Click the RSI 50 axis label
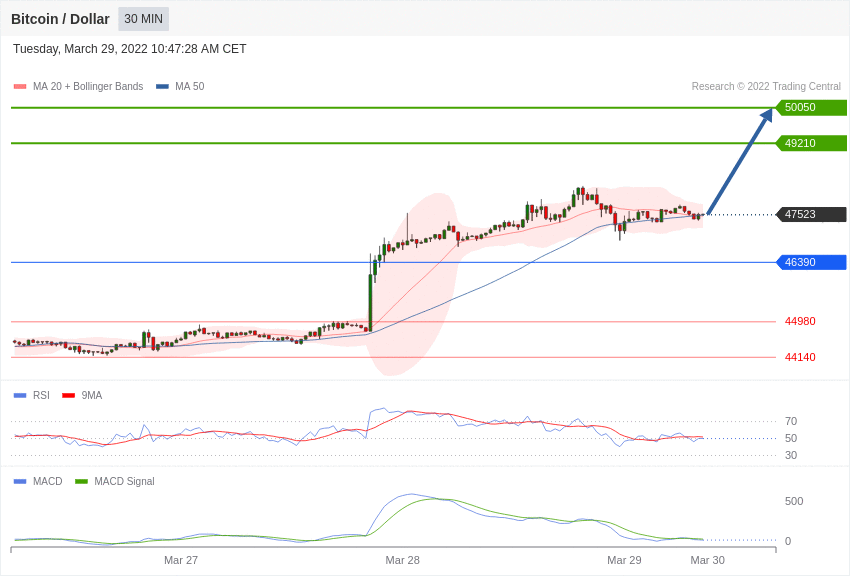Image resolution: width=850 pixels, height=576 pixels. tap(791, 438)
